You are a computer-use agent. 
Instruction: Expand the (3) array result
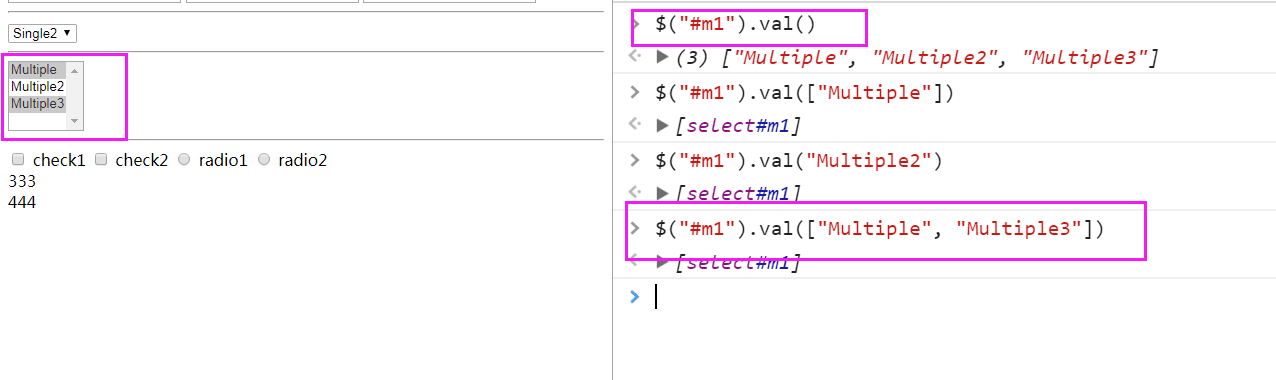[662, 58]
